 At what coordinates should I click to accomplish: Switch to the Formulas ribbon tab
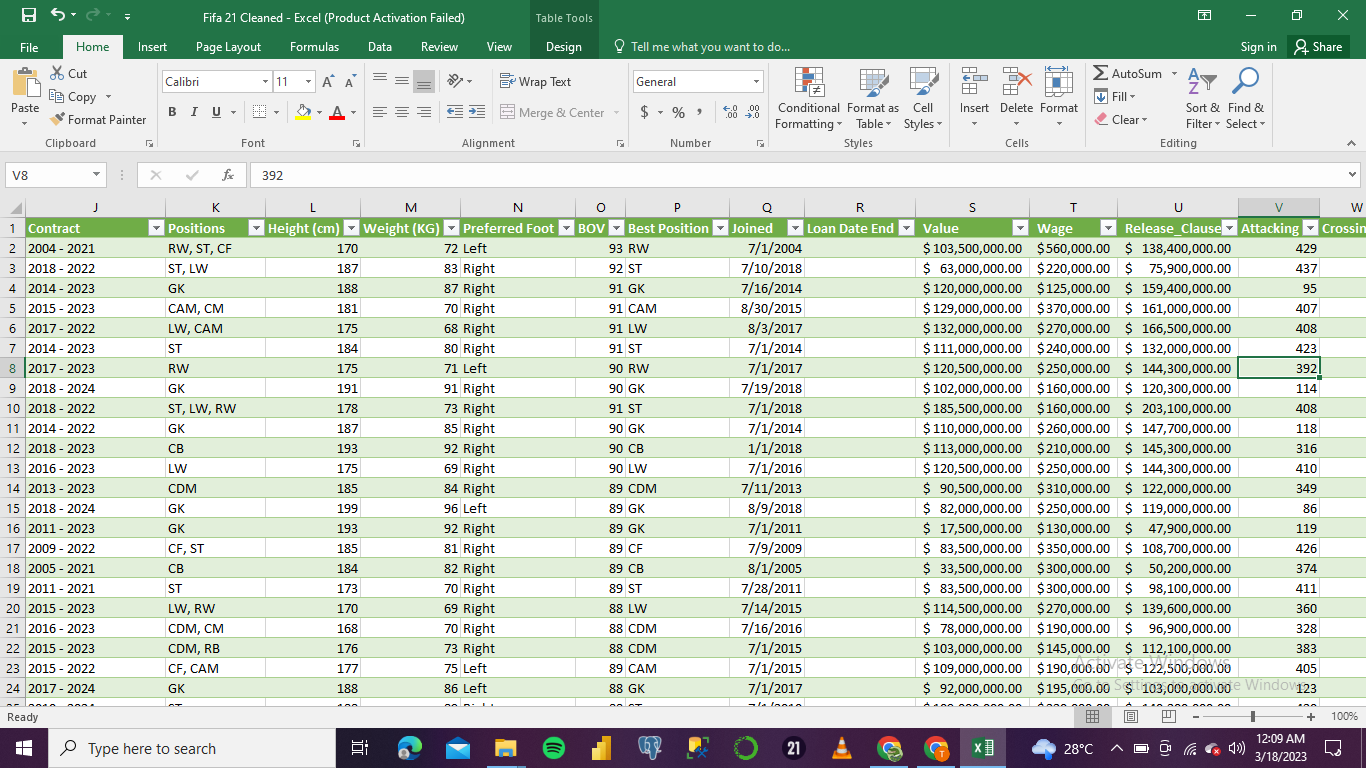(314, 46)
